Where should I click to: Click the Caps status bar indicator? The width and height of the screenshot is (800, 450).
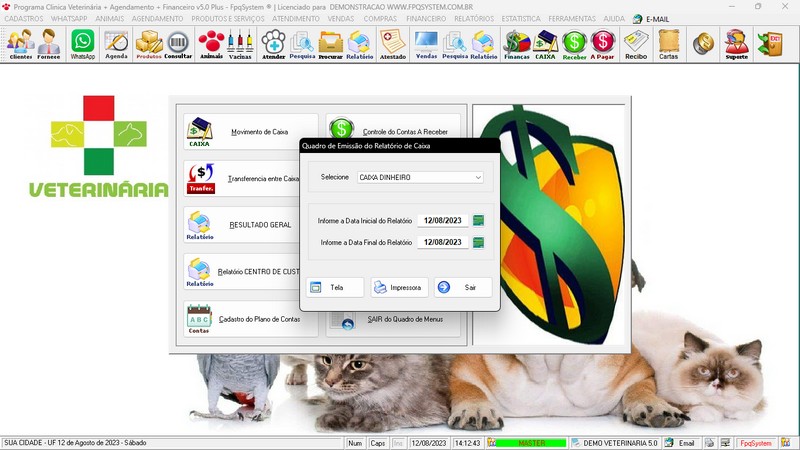click(378, 443)
